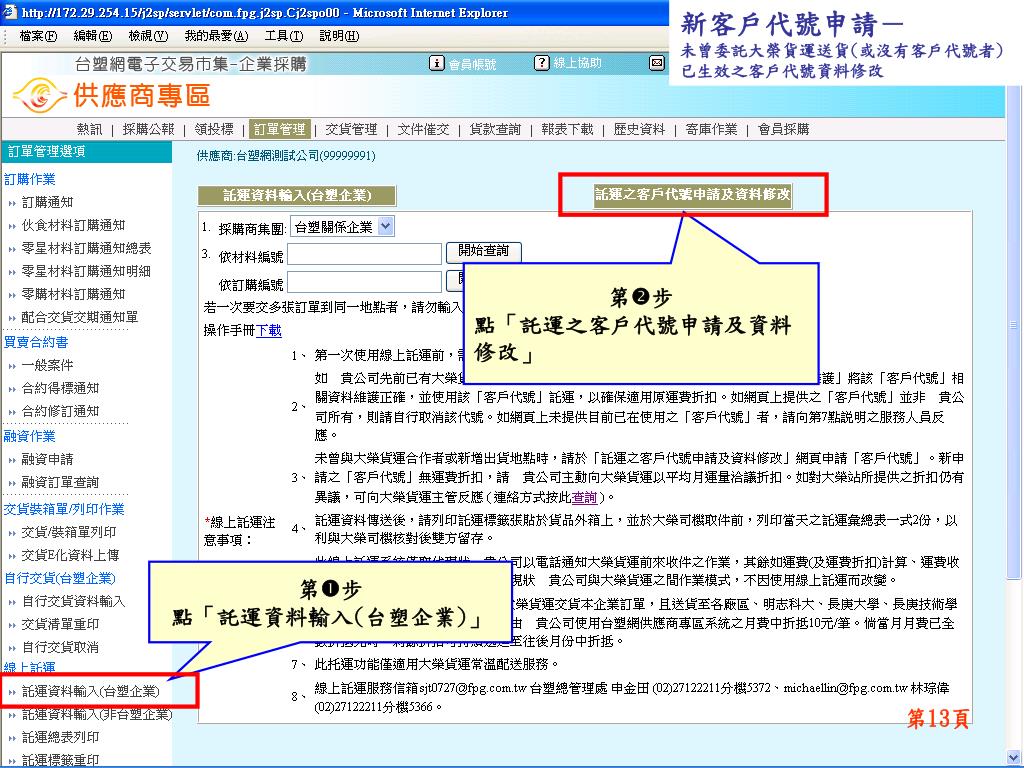The image size is (1024, 768).
Task: Open the 工具(T) menu
Action: point(283,36)
